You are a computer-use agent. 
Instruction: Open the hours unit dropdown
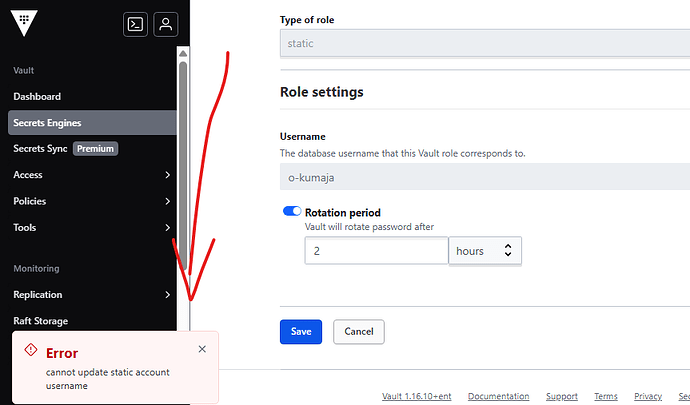point(485,251)
